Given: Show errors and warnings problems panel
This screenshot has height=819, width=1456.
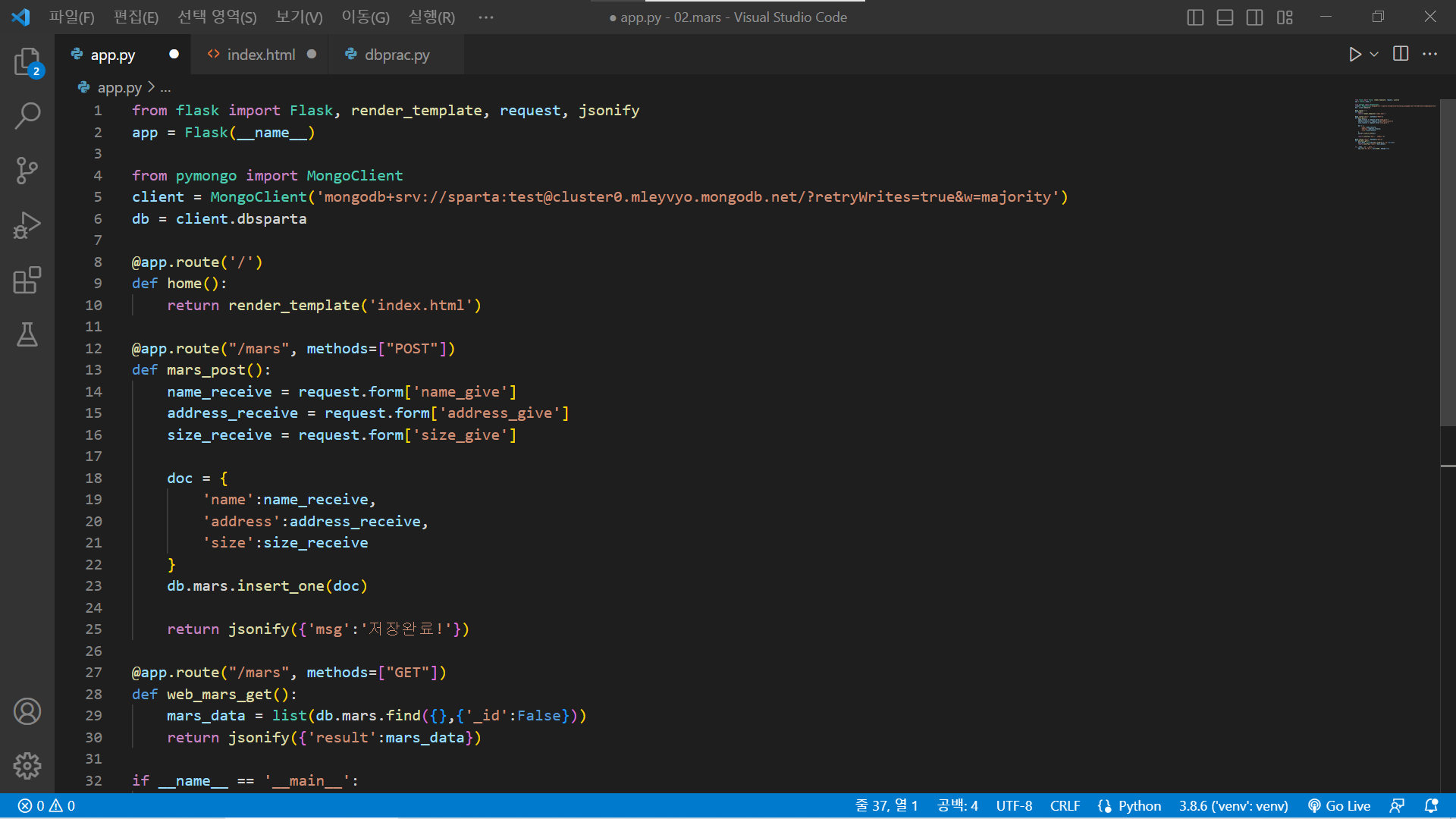Looking at the screenshot, I should (x=47, y=805).
